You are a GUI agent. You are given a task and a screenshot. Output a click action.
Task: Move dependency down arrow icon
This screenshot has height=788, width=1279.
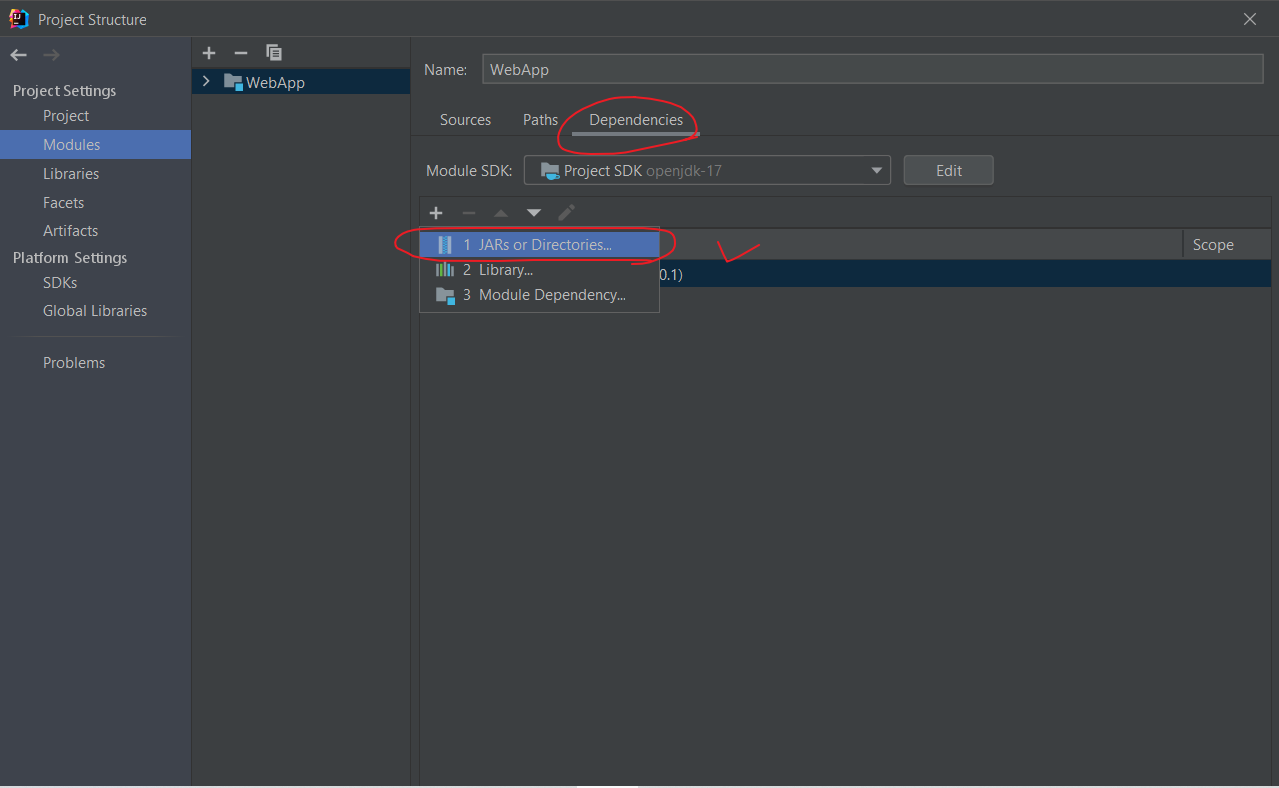coord(534,213)
